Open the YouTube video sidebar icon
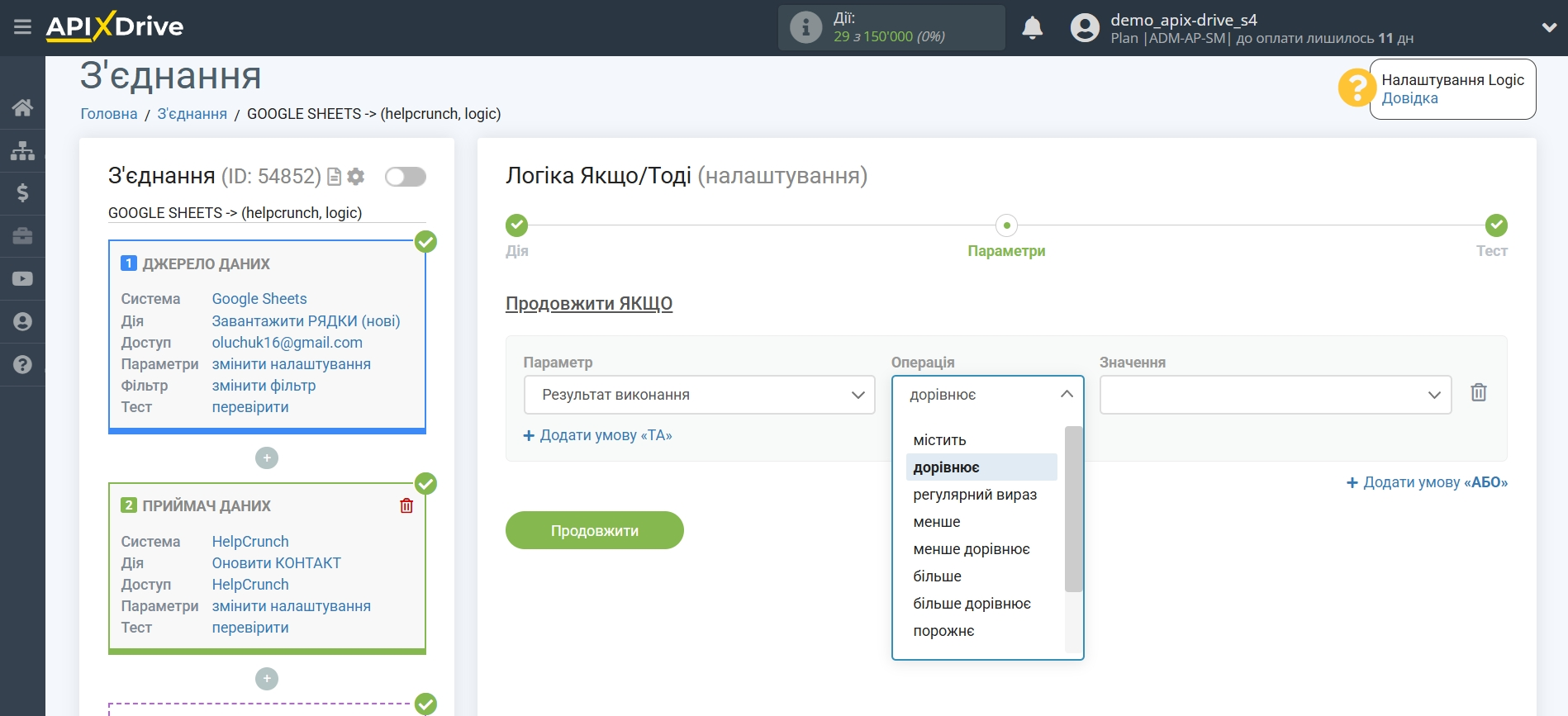Viewport: 1568px width, 716px height. coord(22,279)
